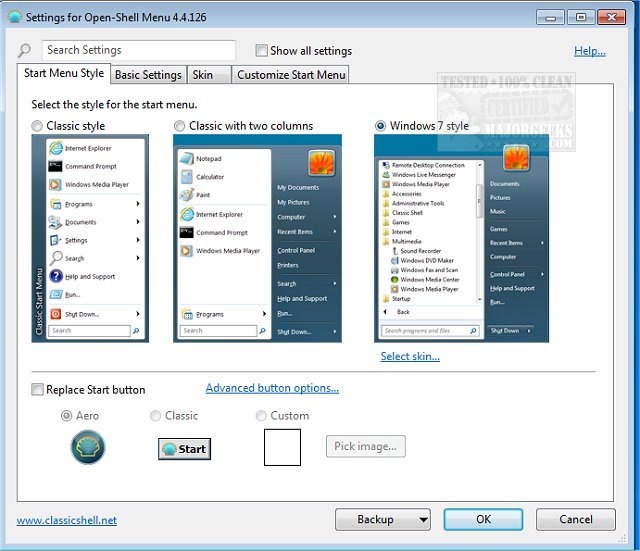Open Advanced button options link
This screenshot has width=640, height=551.
(x=272, y=388)
